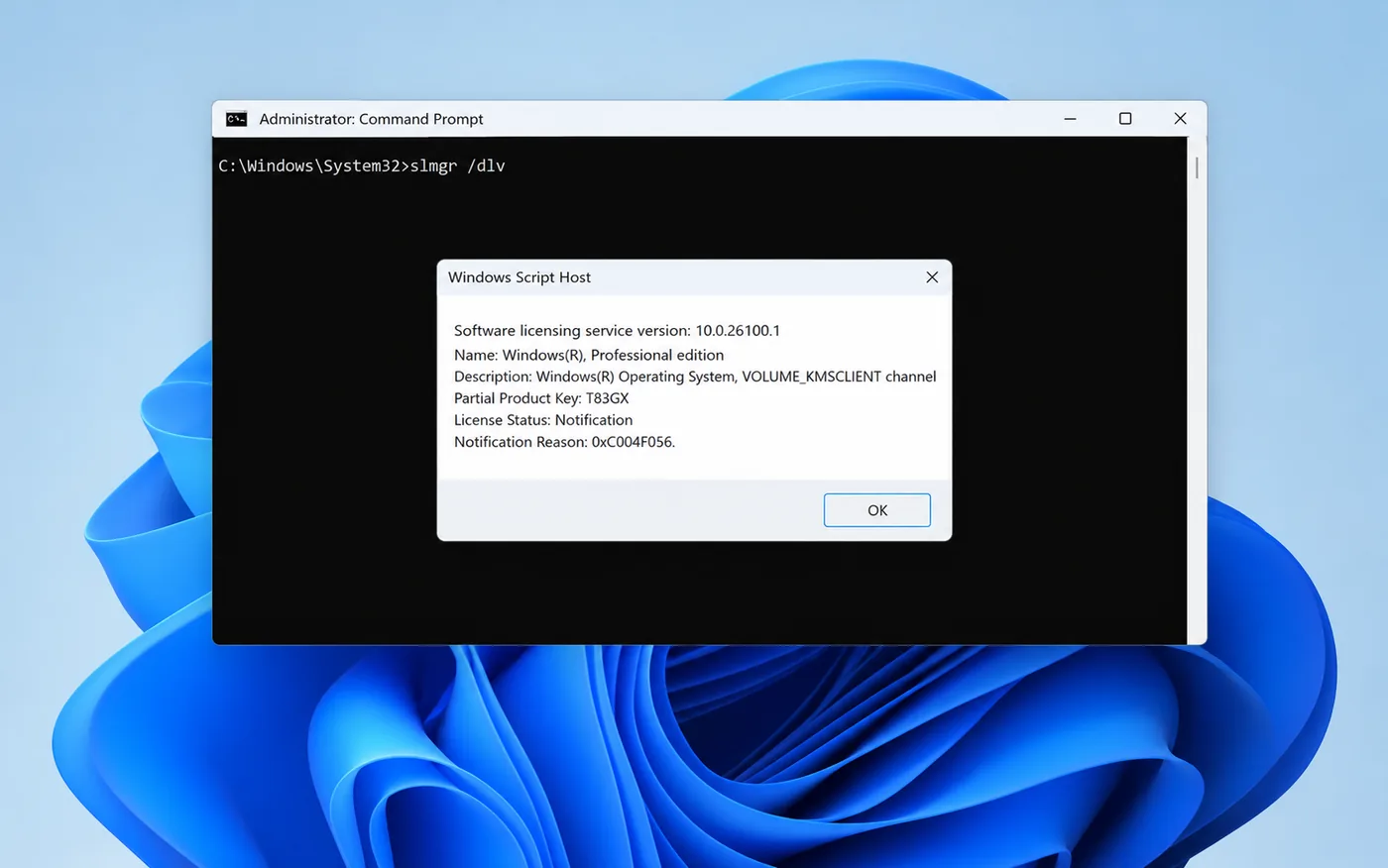Click the 'License Status: Notification' line

(543, 420)
